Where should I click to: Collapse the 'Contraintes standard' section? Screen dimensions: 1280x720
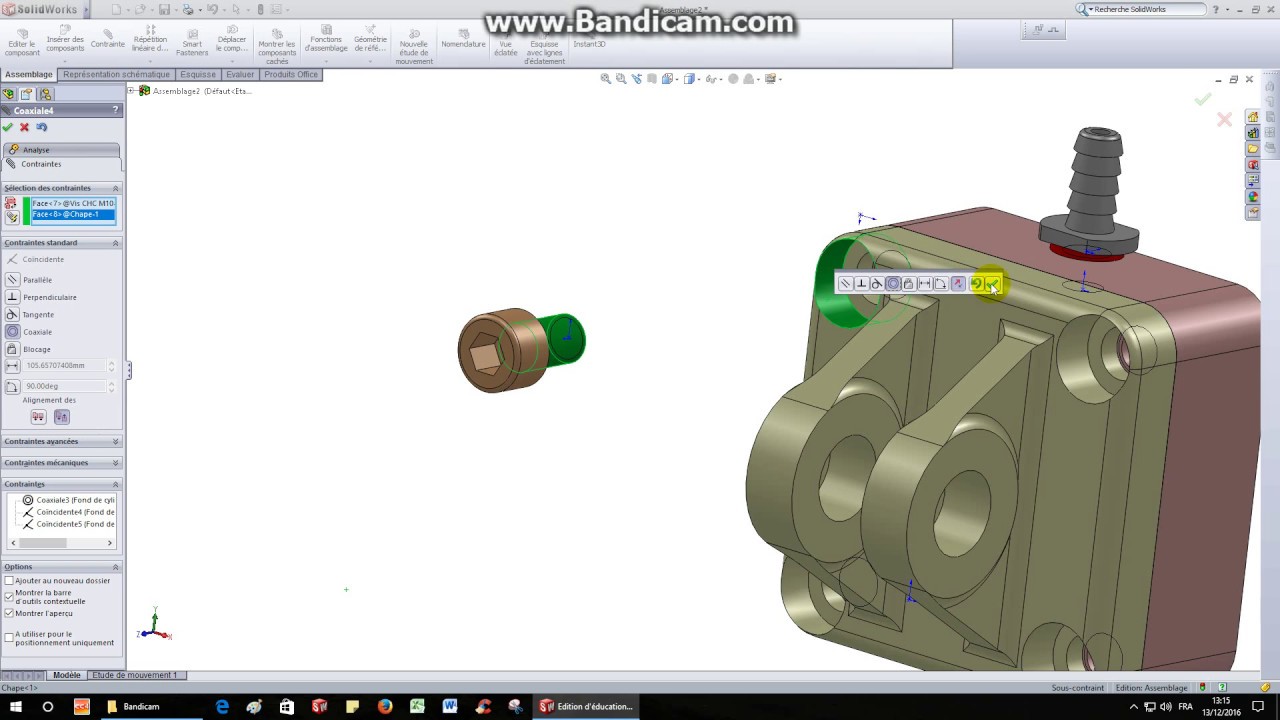click(x=115, y=243)
